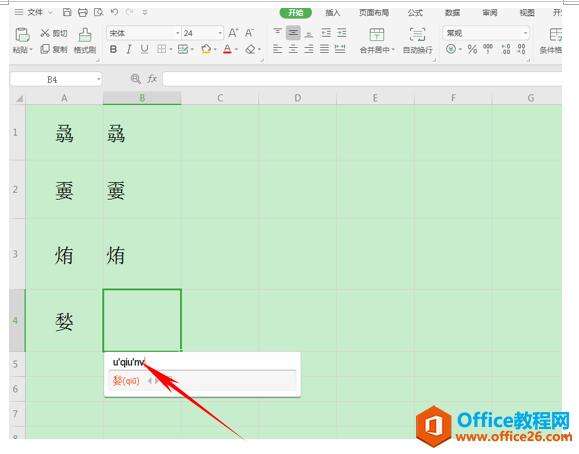Apply percent style format

(x=472, y=49)
